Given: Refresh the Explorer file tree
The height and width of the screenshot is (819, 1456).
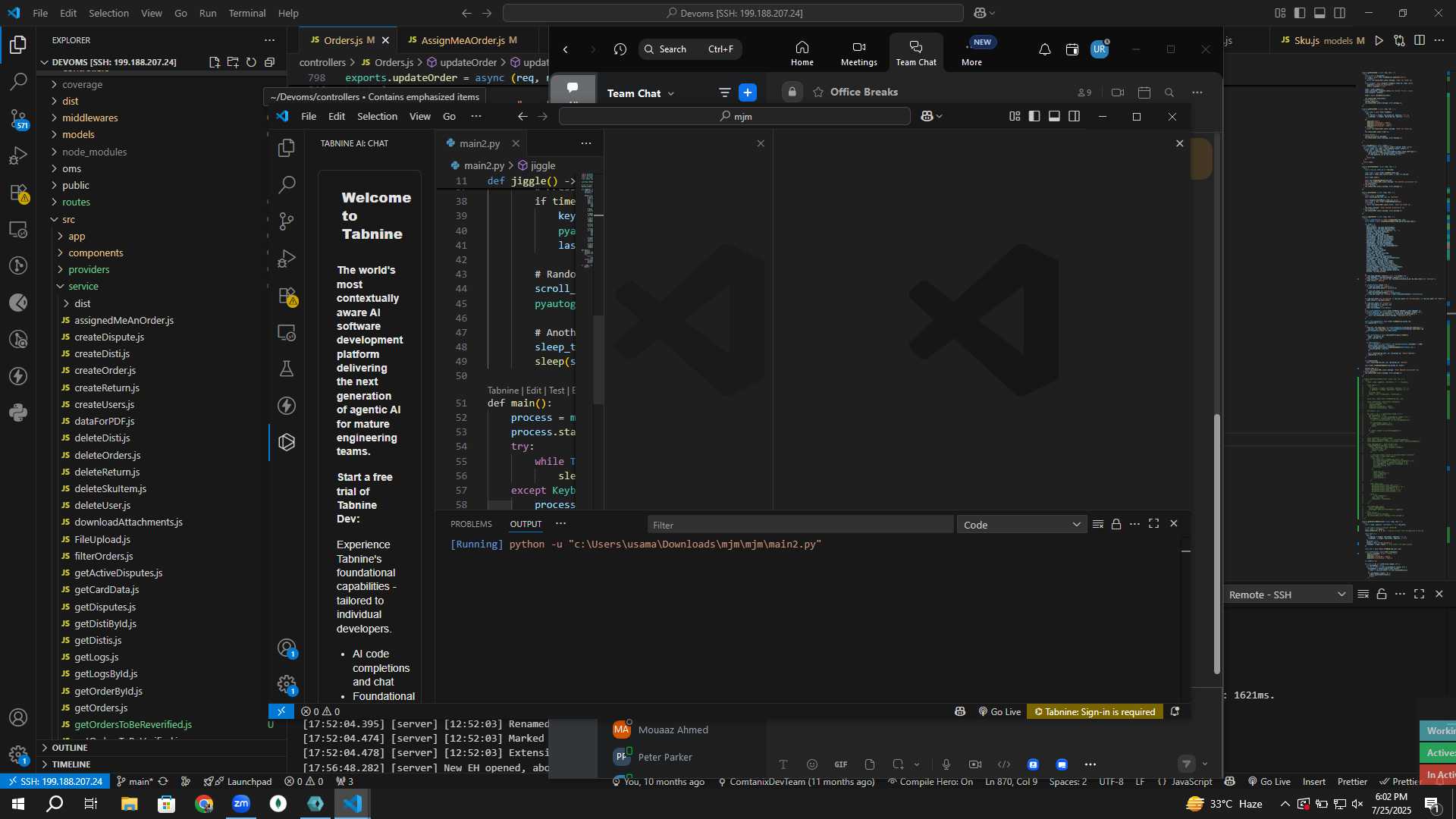Looking at the screenshot, I should pyautogui.click(x=251, y=62).
